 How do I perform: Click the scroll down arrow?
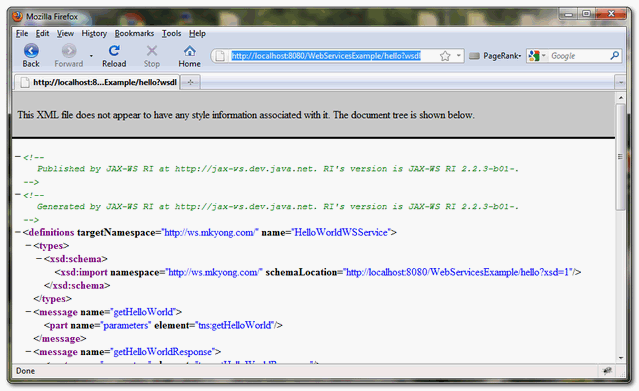(621, 358)
